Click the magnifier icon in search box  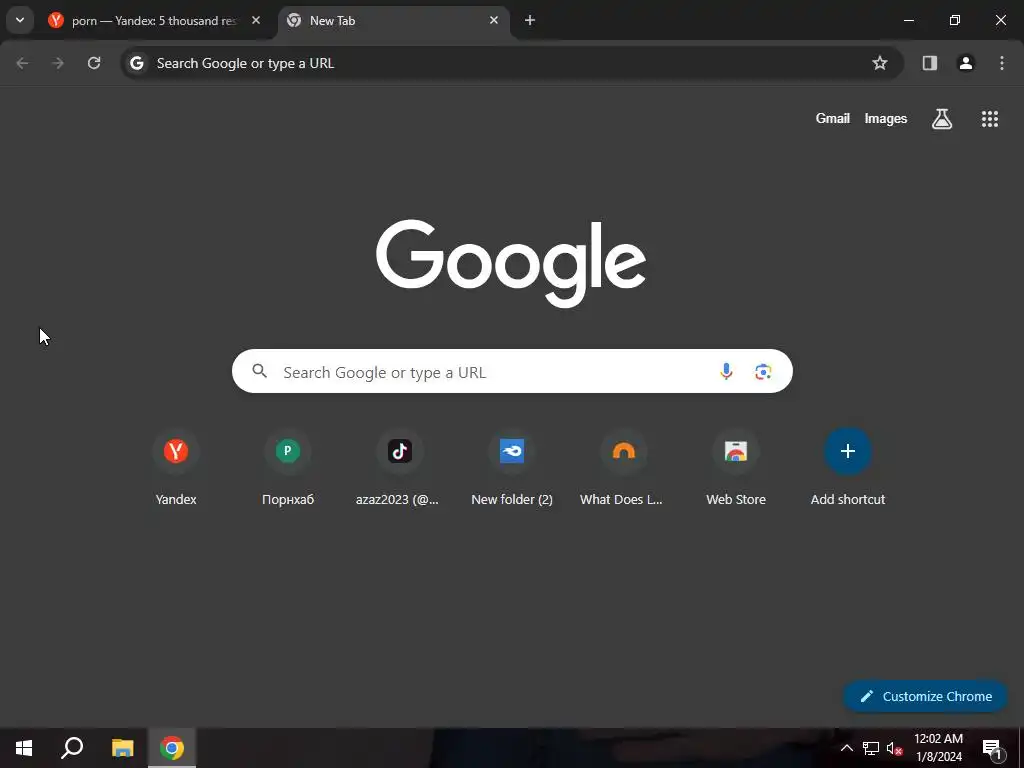point(260,371)
